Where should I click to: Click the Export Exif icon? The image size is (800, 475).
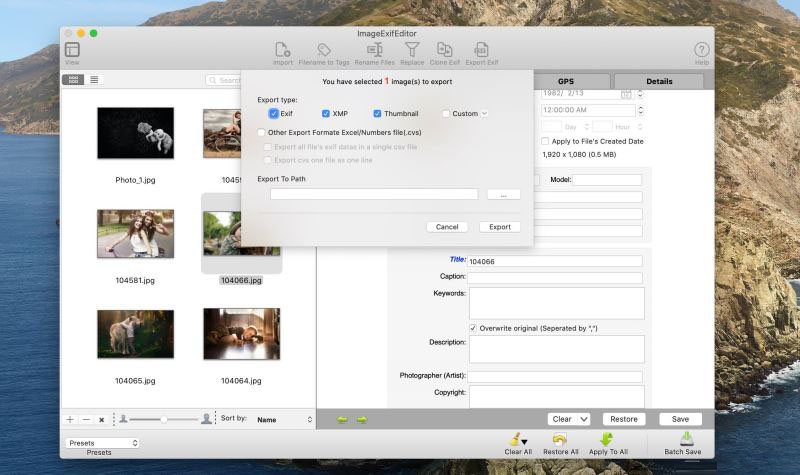click(481, 50)
